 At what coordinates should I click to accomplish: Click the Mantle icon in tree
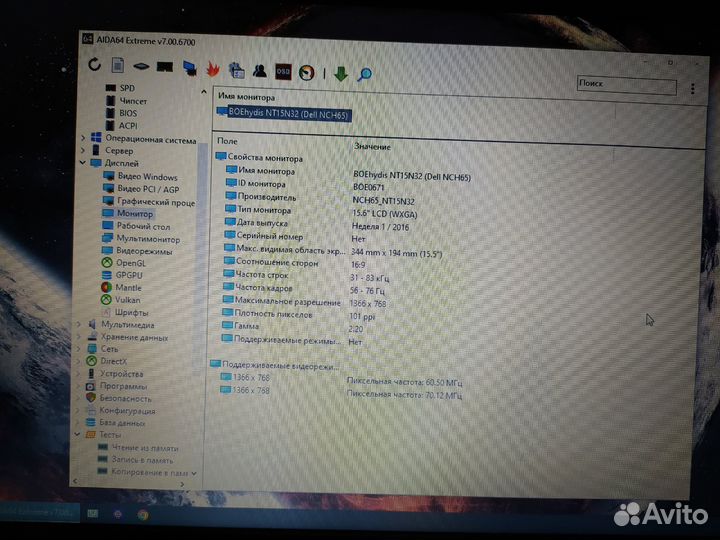106,287
